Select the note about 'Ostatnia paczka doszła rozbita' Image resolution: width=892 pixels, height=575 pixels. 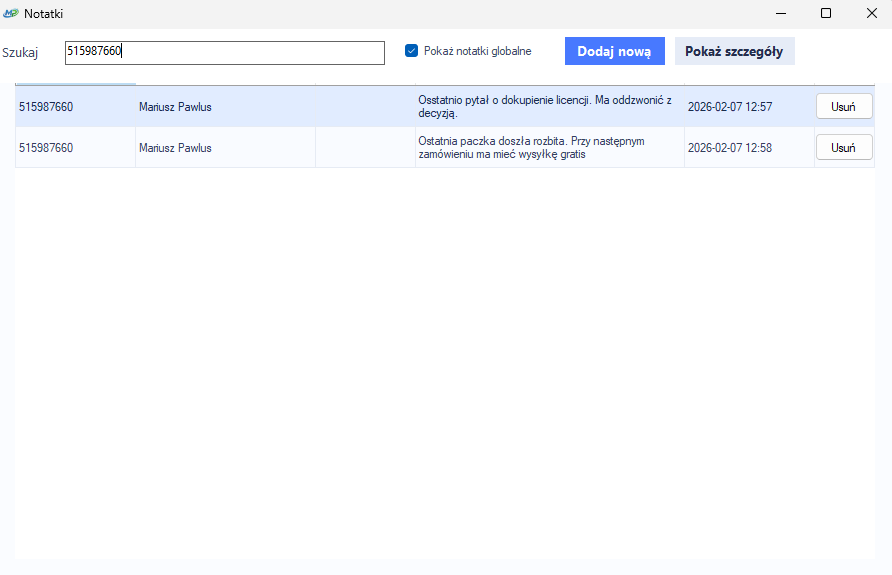(545, 148)
